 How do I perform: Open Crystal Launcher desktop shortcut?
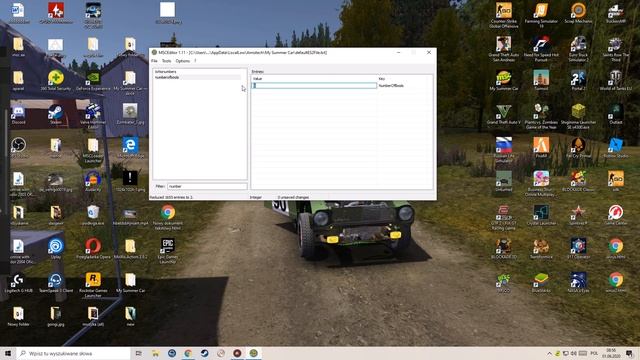pos(541,215)
